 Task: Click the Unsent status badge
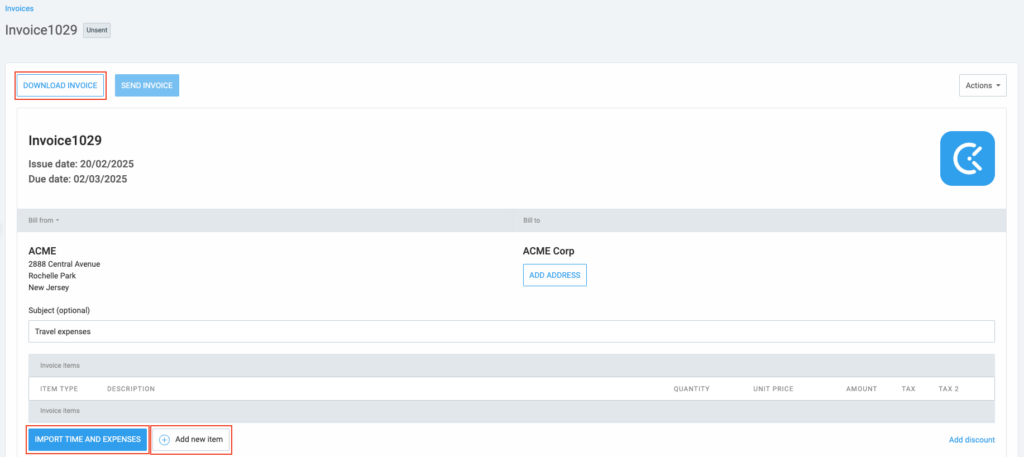tap(97, 30)
